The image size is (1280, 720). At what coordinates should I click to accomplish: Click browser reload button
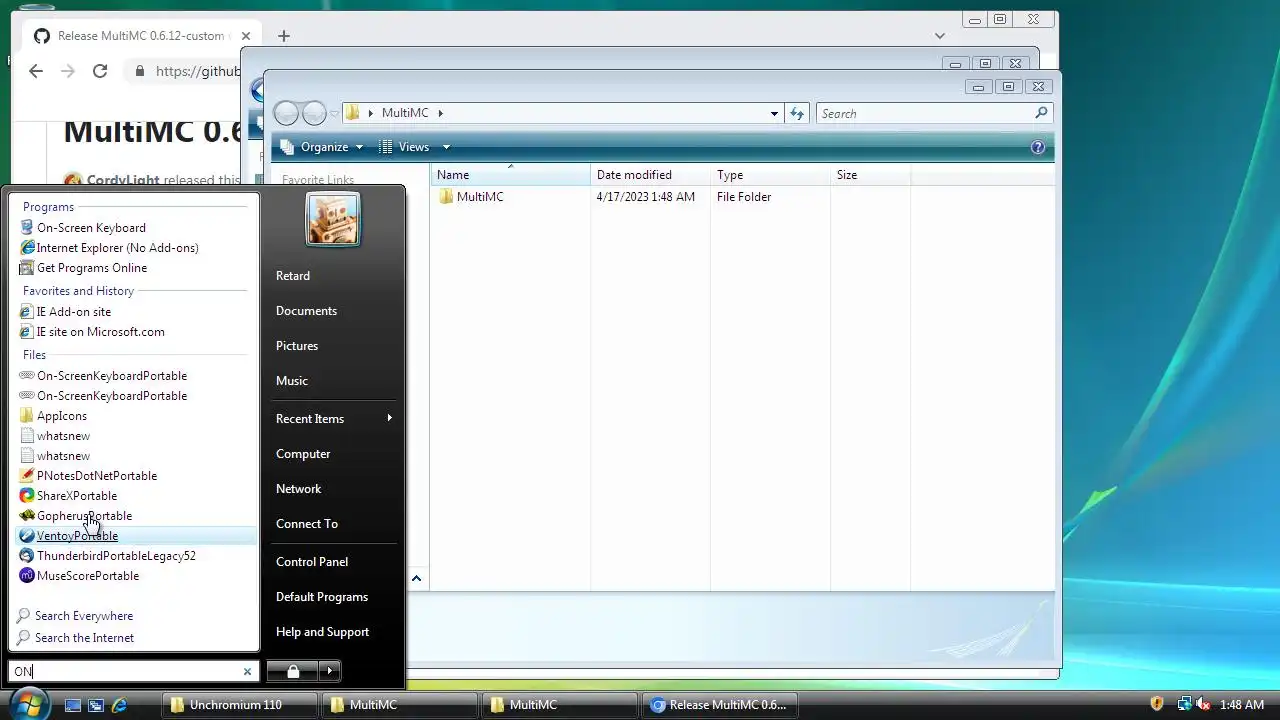[x=100, y=71]
